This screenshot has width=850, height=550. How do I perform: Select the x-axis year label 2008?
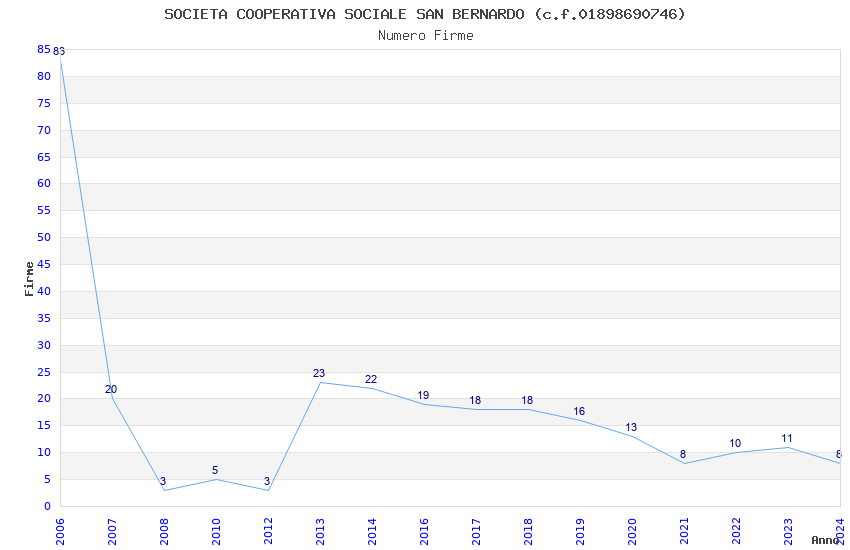pos(164,532)
